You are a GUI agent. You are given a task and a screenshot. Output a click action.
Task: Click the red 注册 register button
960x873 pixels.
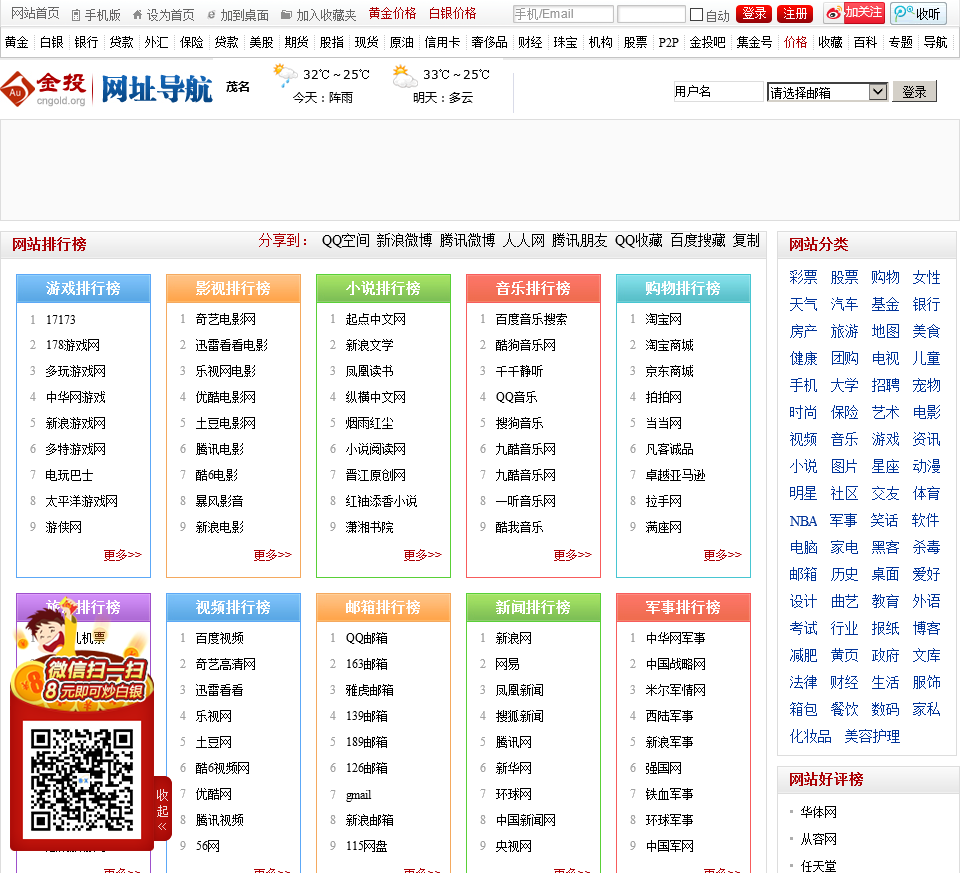[x=795, y=13]
